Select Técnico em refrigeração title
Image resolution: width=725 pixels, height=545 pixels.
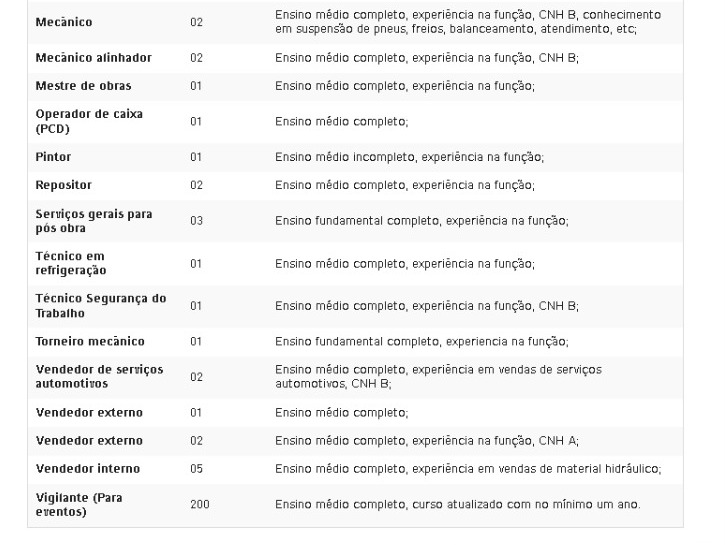tap(71, 263)
